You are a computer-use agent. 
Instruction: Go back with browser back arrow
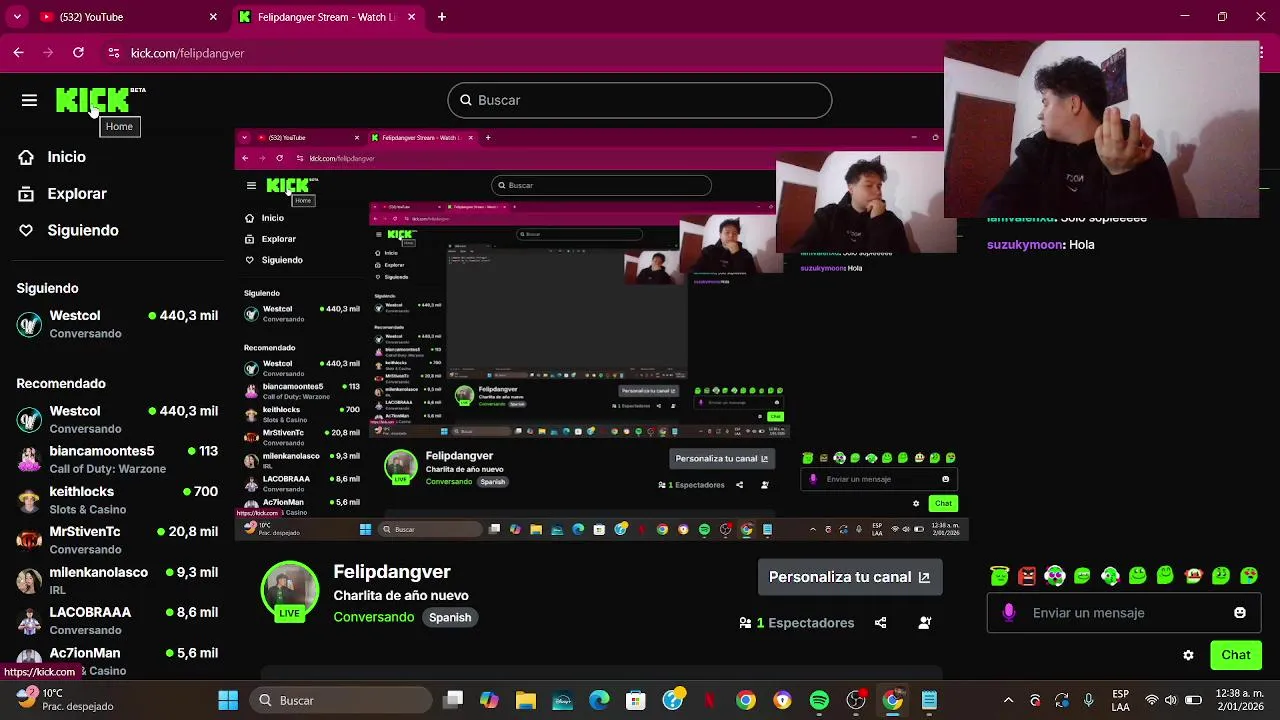tap(18, 53)
